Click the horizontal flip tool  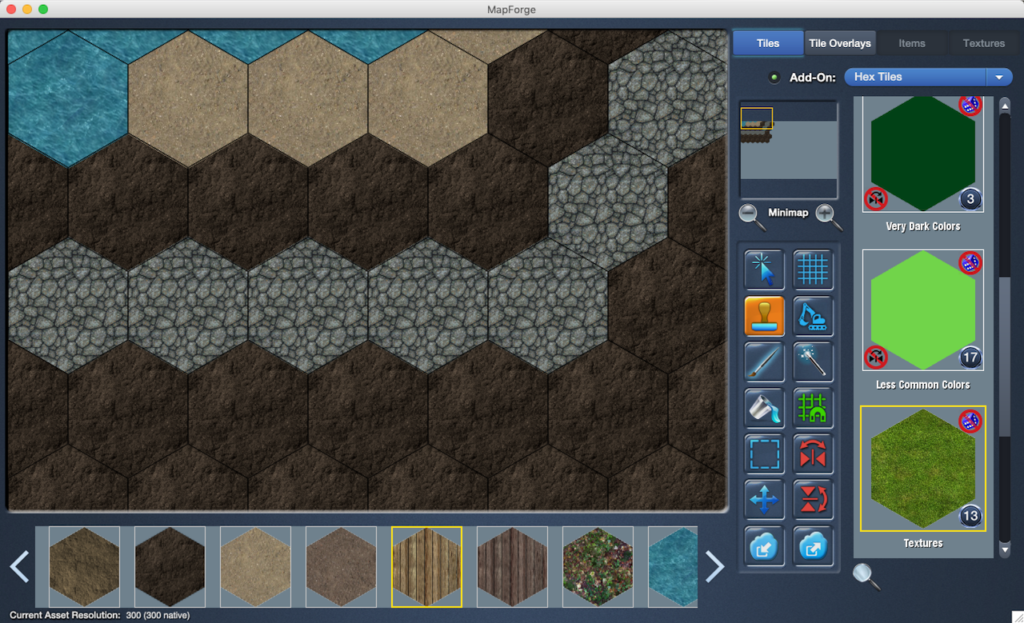tap(810, 454)
